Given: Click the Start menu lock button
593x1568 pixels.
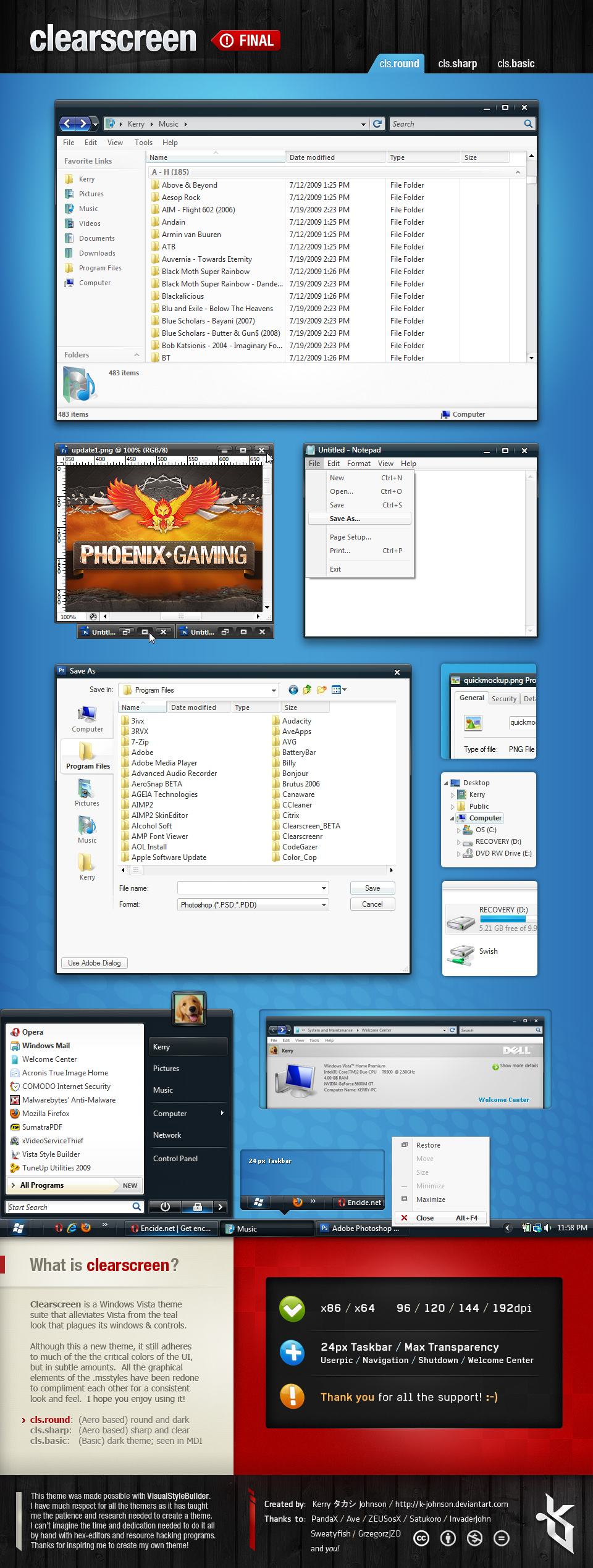Looking at the screenshot, I should tap(197, 1207).
